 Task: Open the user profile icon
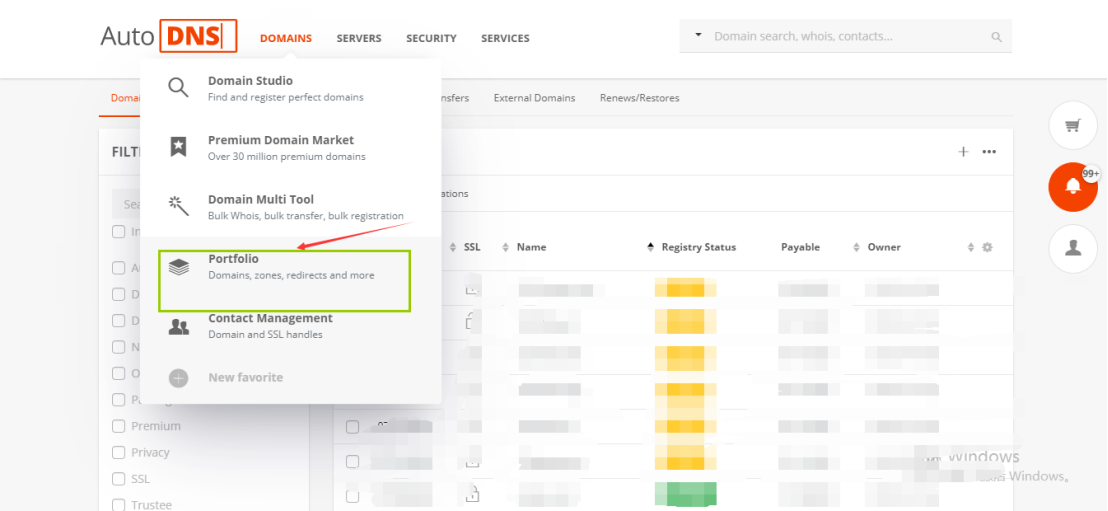point(1072,249)
